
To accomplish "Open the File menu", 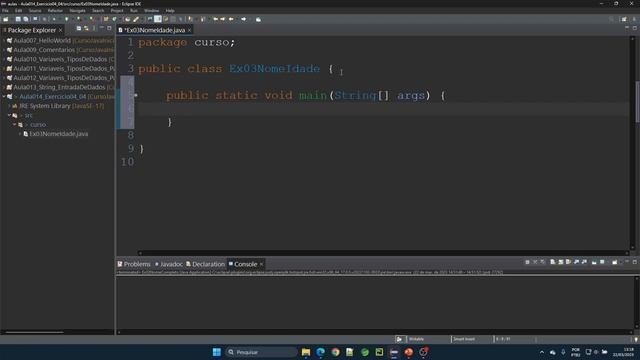I will click(x=5, y=11).
